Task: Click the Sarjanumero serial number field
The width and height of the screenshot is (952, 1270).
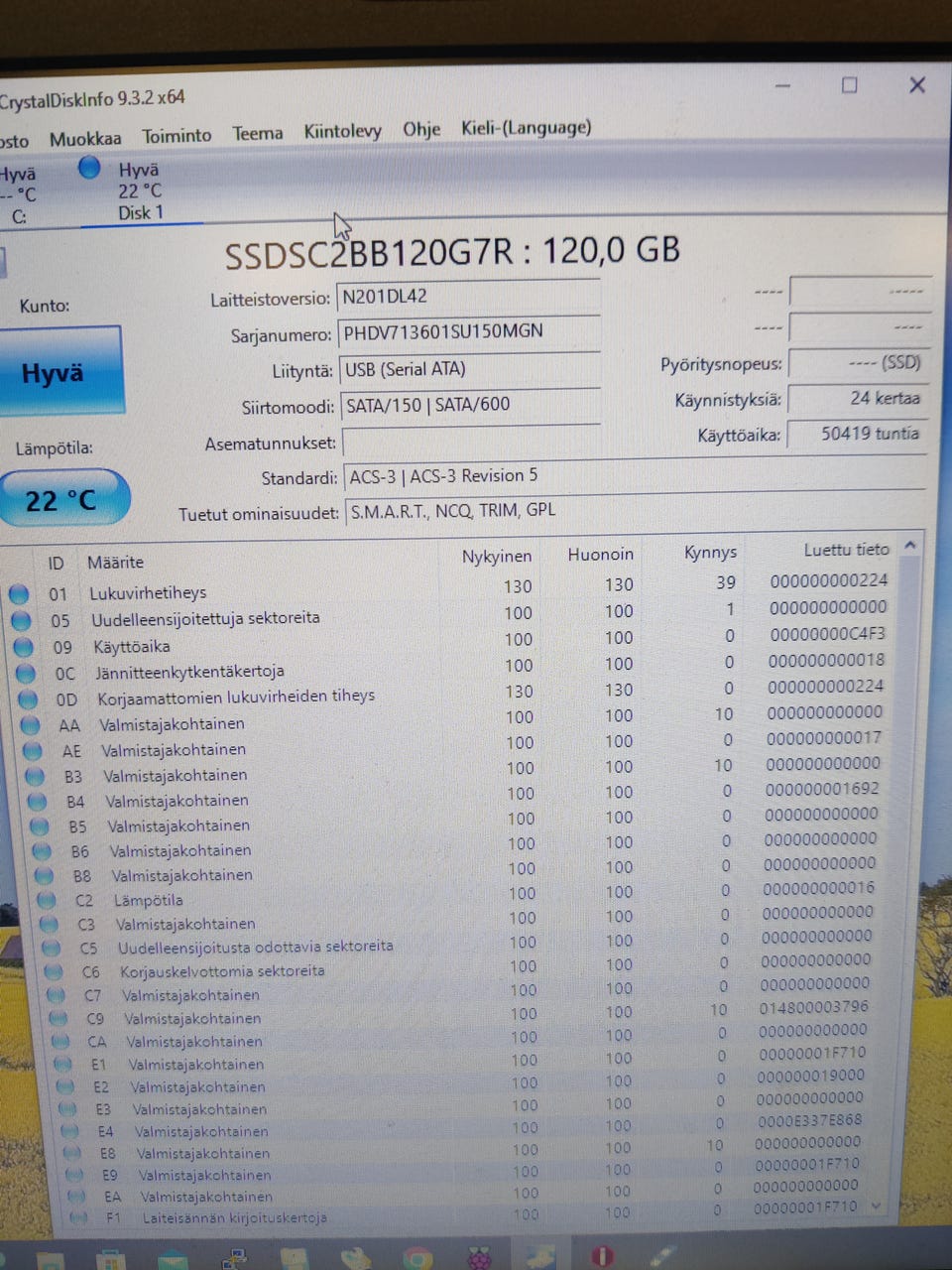Action: 469,331
